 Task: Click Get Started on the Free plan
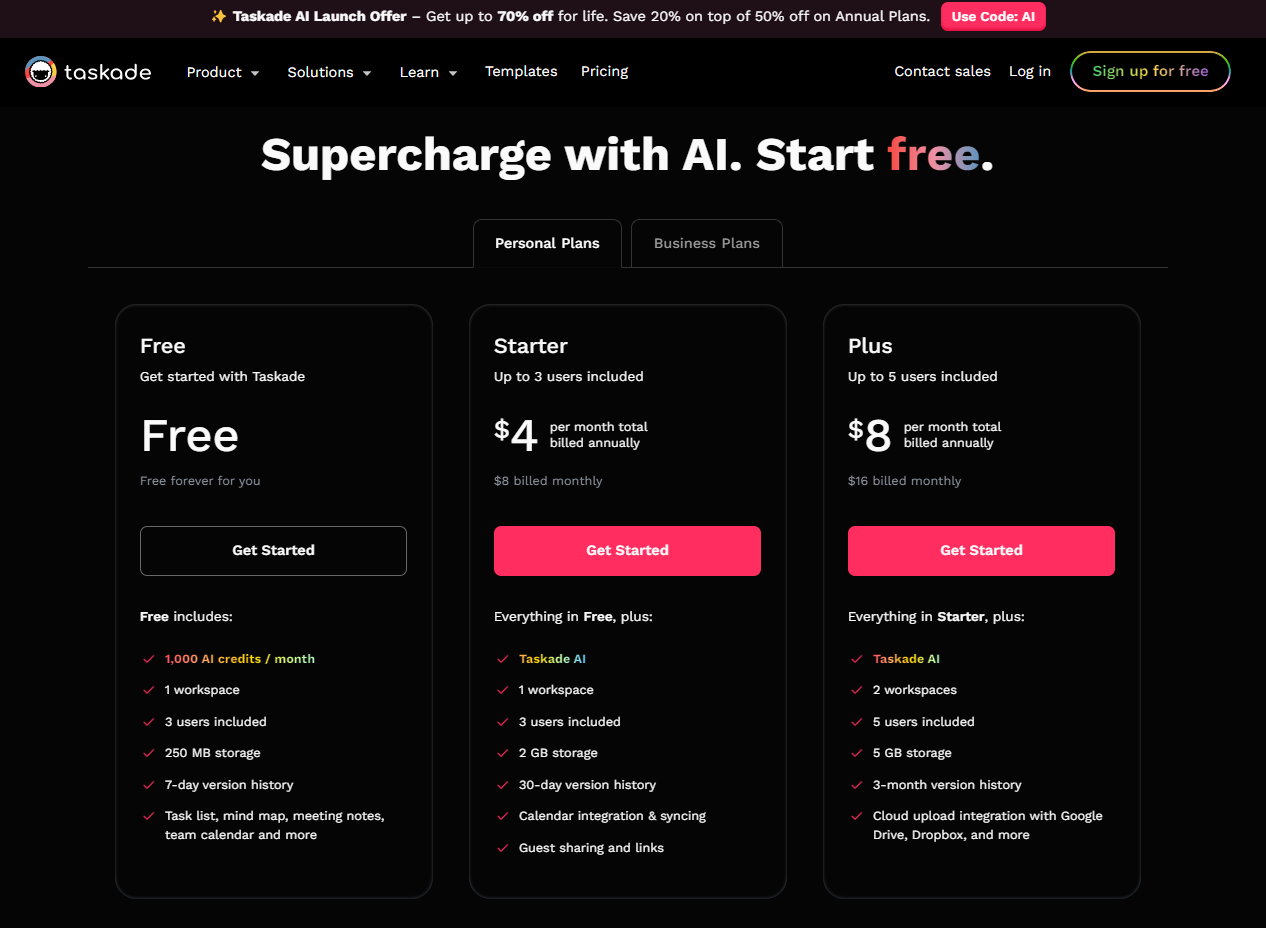point(273,551)
